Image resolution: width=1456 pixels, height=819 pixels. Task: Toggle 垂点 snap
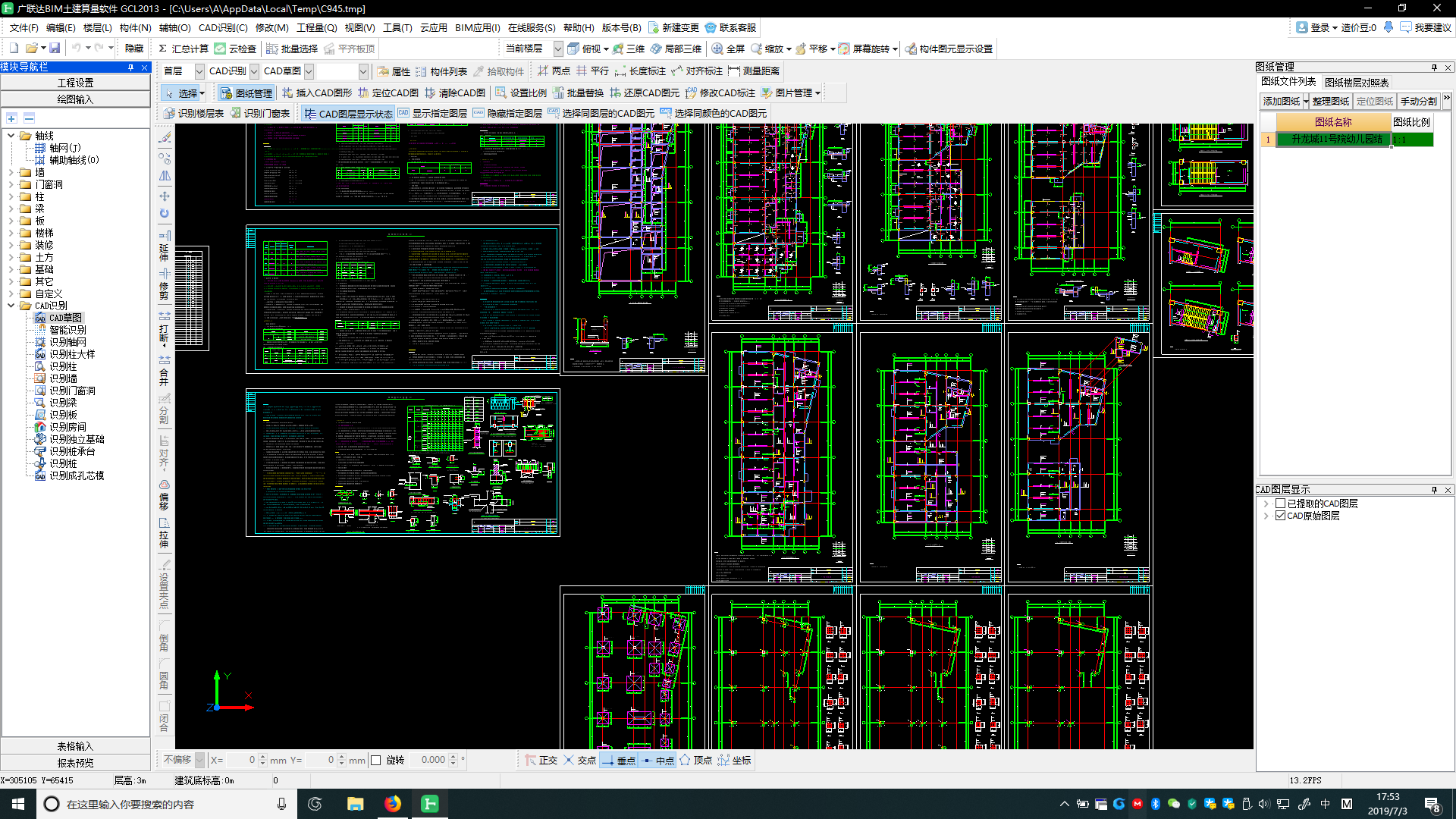pos(618,760)
